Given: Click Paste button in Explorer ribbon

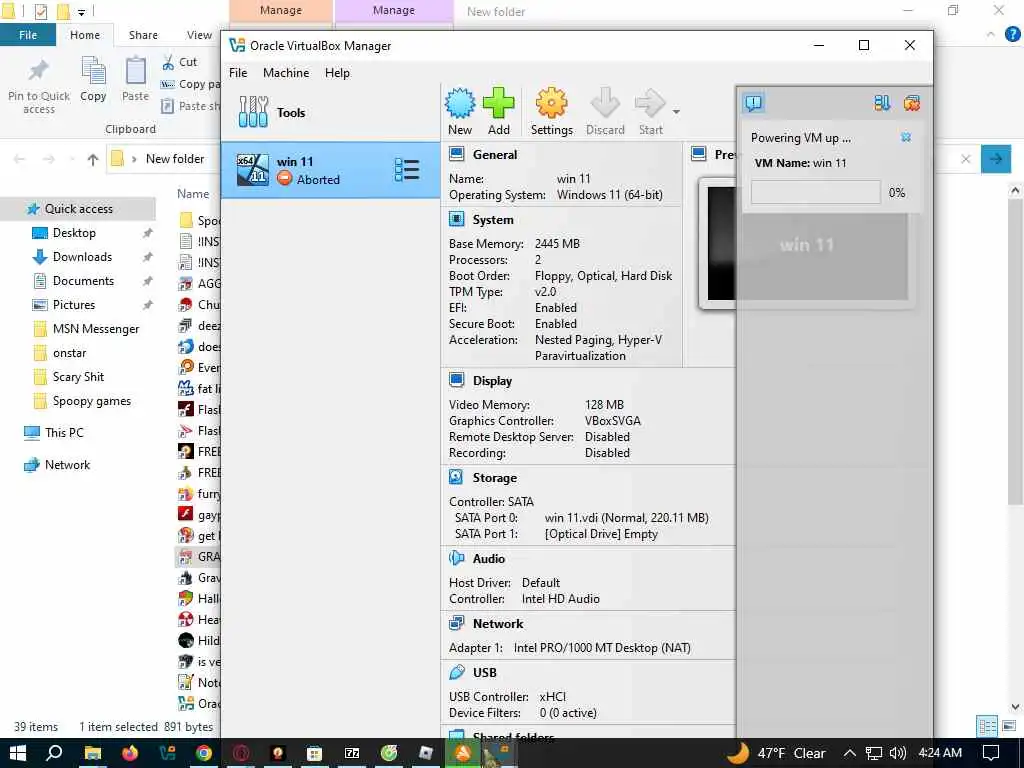Looking at the screenshot, I should pos(135,80).
